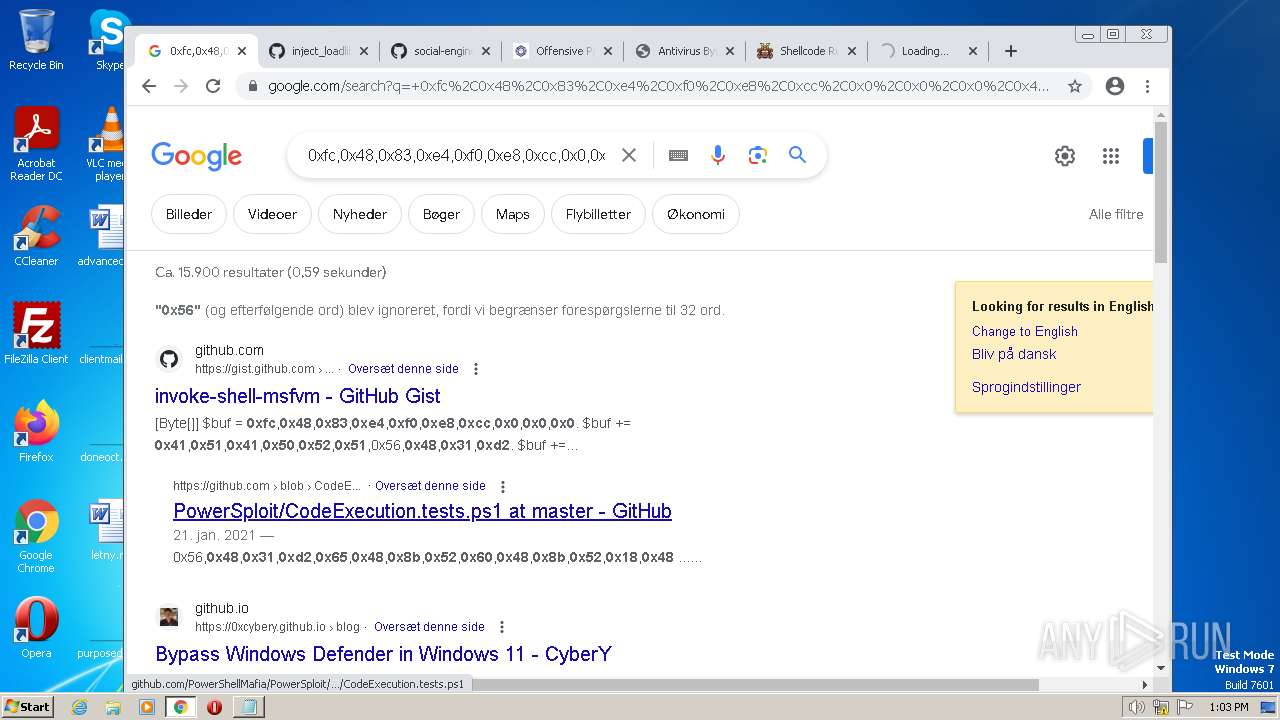Open Google quick settings gear

(x=1065, y=156)
